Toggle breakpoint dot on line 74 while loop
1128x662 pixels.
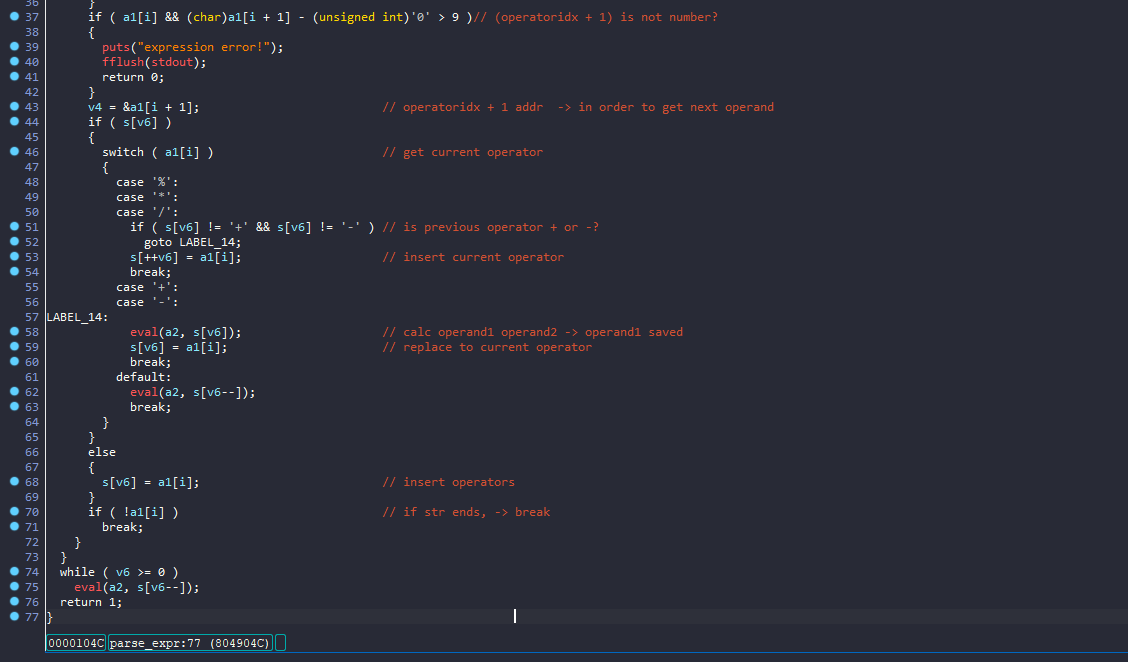14,571
